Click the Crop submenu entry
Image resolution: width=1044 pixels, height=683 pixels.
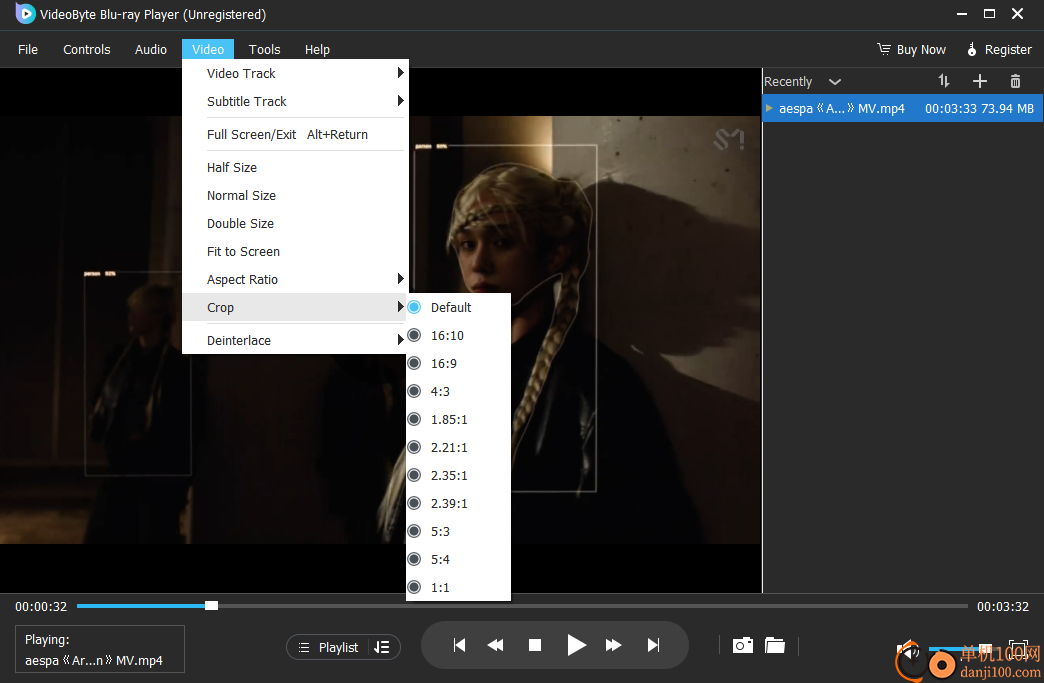coord(295,308)
